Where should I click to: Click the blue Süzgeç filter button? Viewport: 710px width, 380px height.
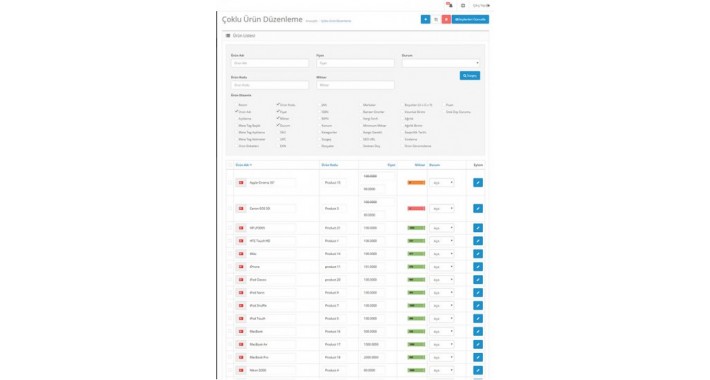[x=470, y=76]
